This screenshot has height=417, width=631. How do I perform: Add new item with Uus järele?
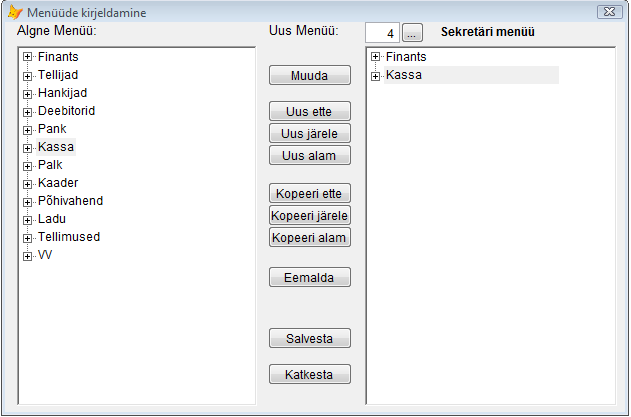pos(309,133)
